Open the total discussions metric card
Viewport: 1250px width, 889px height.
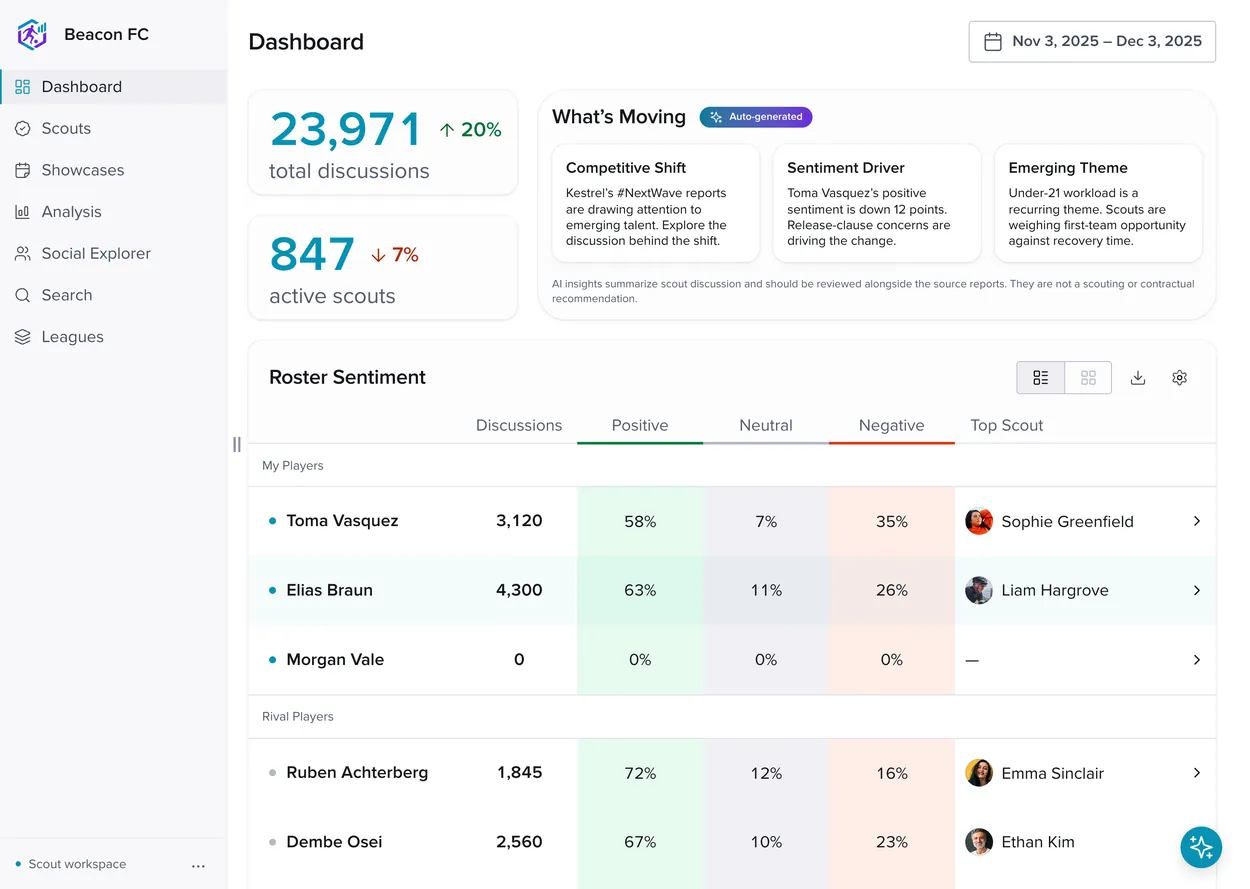383,142
